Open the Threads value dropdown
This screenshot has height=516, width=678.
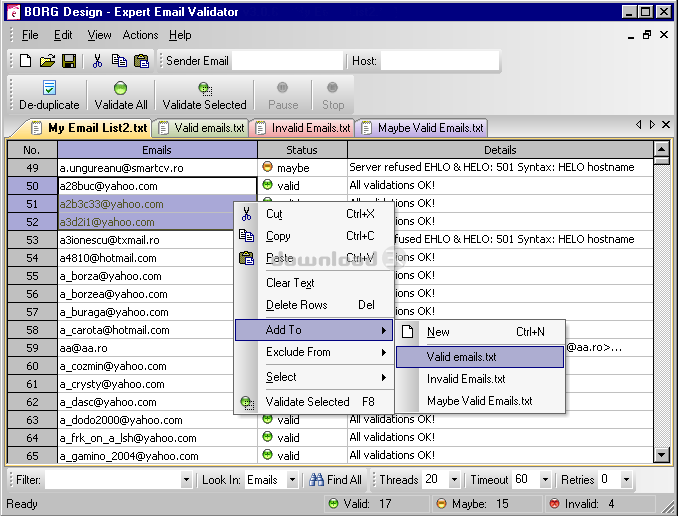[454, 480]
